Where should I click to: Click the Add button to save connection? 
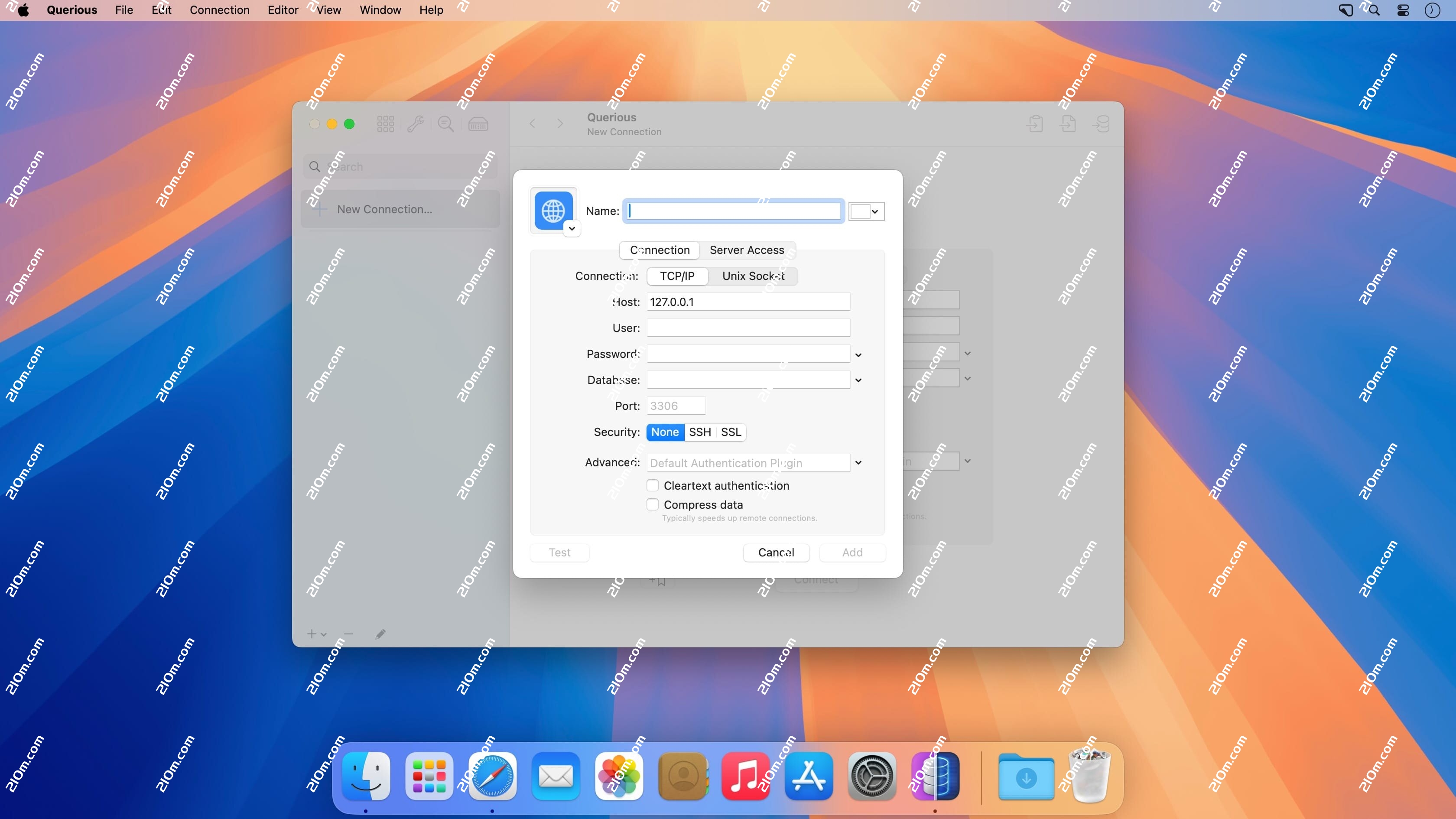(x=852, y=552)
